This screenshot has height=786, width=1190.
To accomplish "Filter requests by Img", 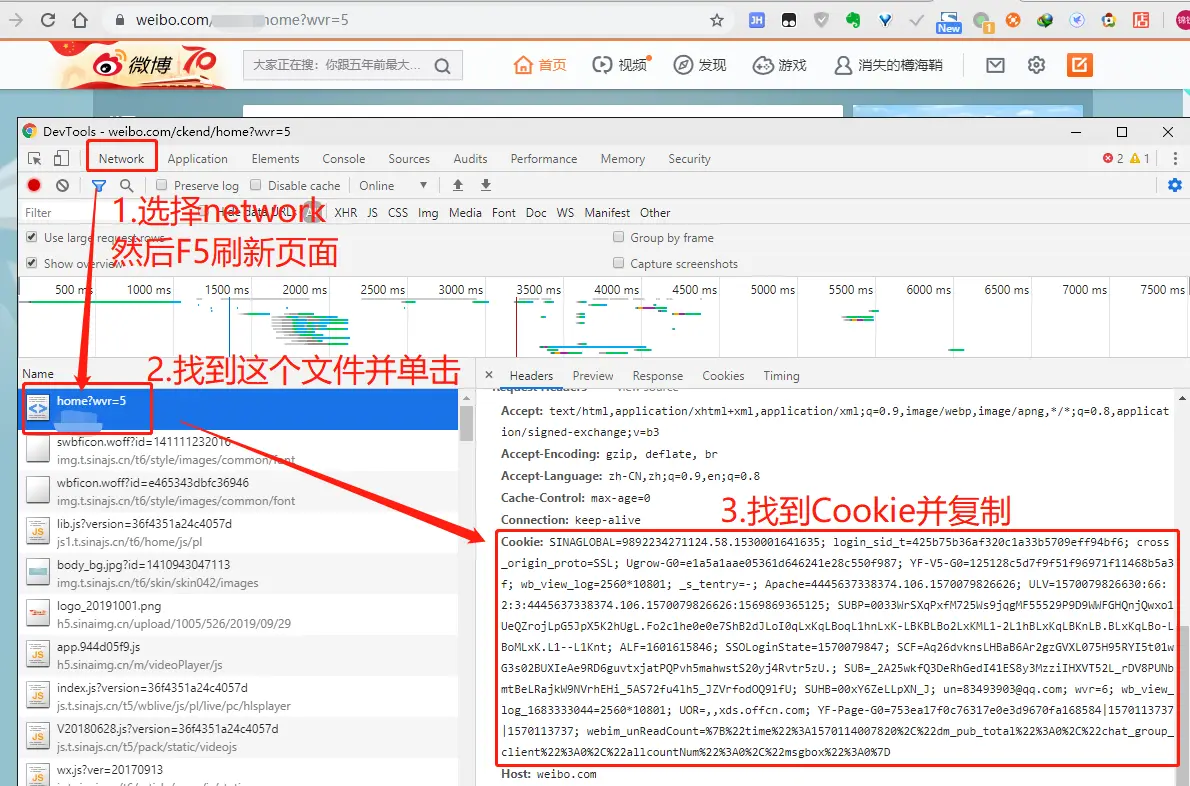I will [428, 213].
